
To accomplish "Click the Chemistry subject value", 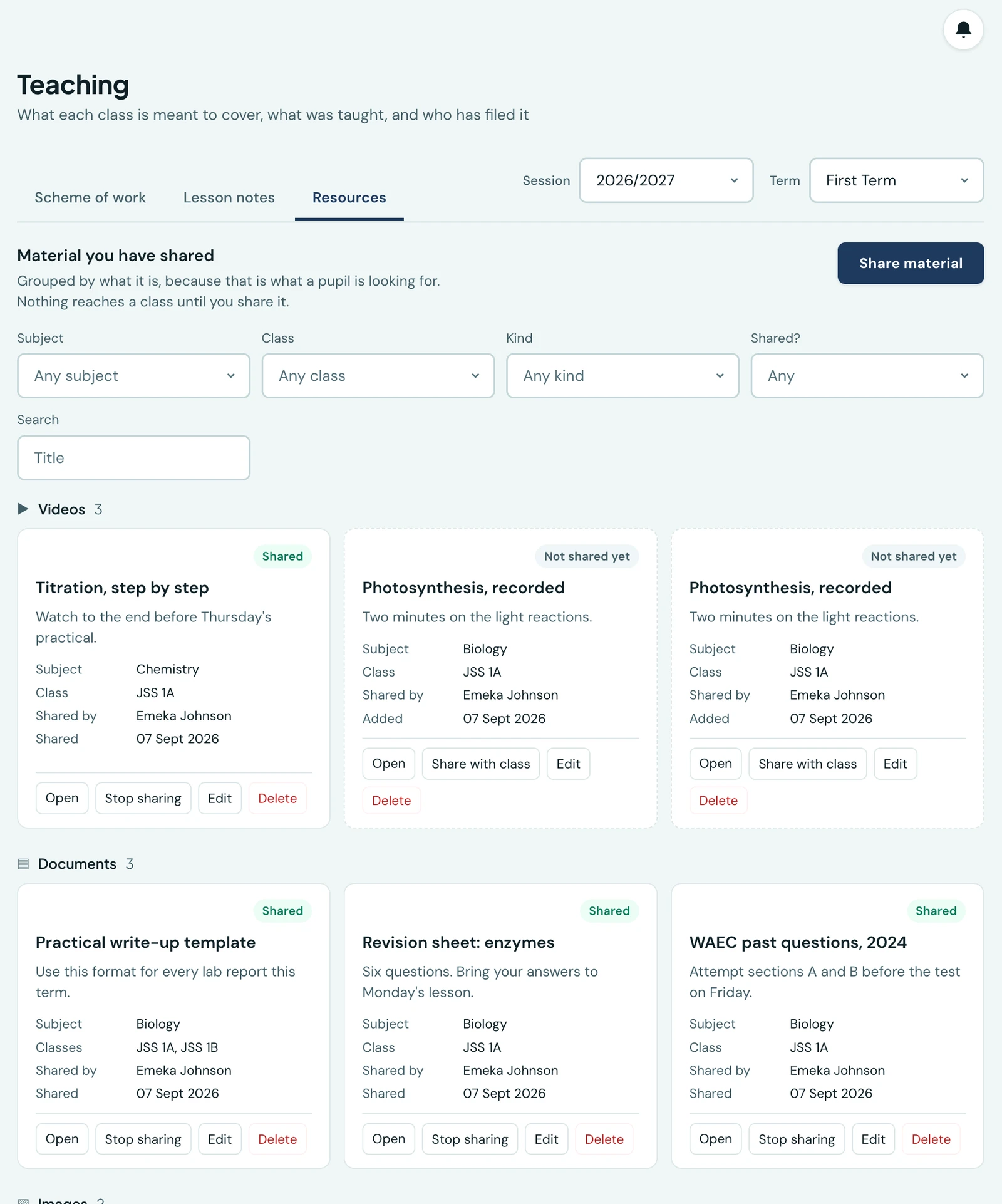I will coord(168,670).
